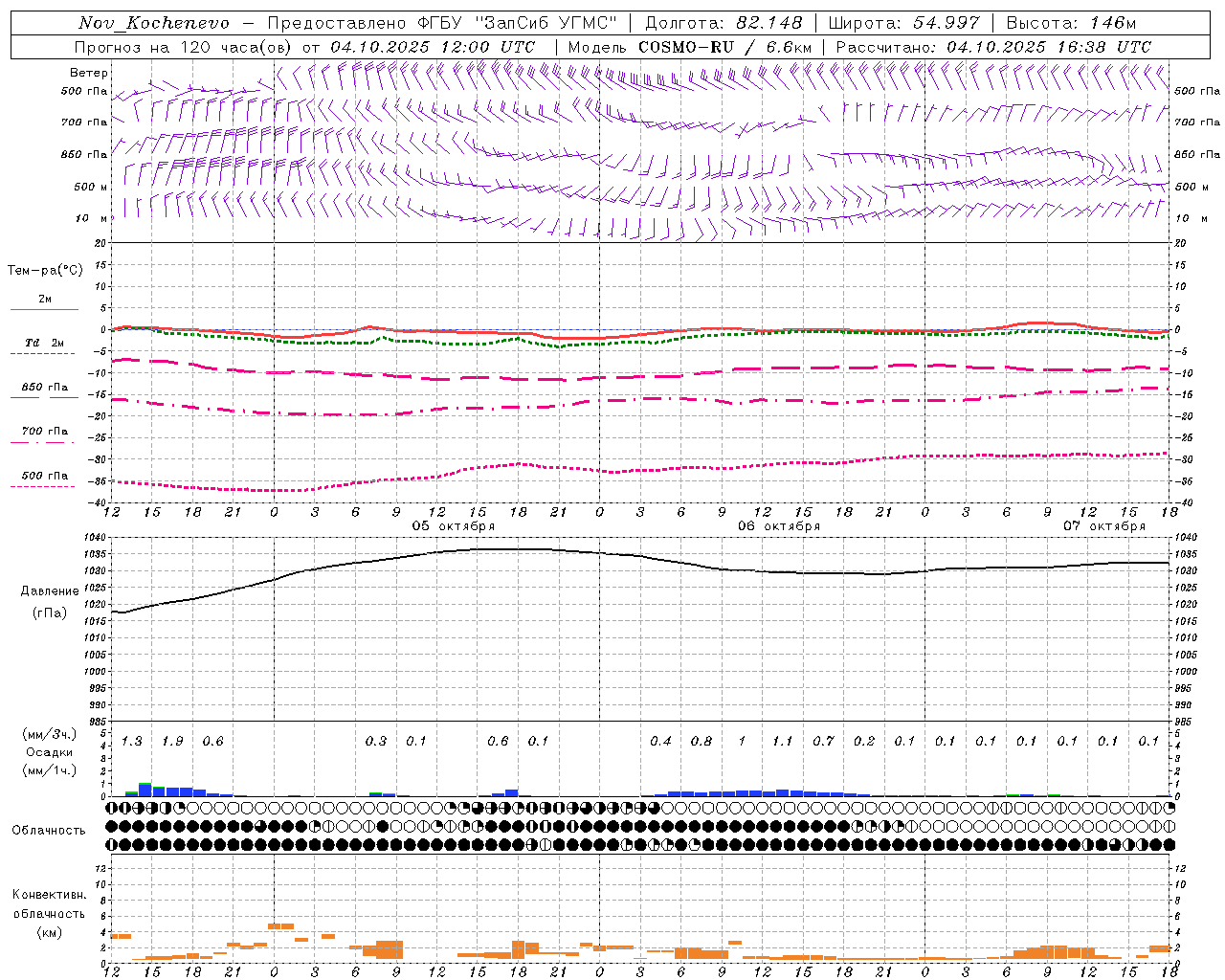Click the Td 2м legend entry
The width and height of the screenshot is (1225, 980).
tap(45, 343)
